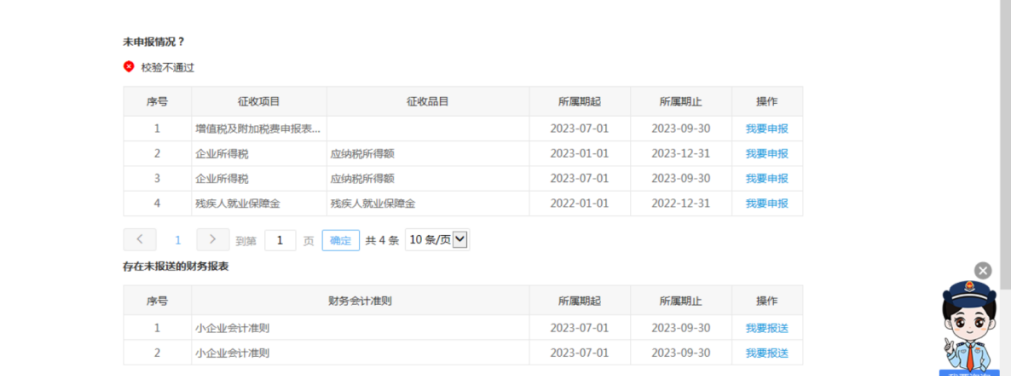
Task: Open the 10 条/页 page size dropdown
Action: 437,240
